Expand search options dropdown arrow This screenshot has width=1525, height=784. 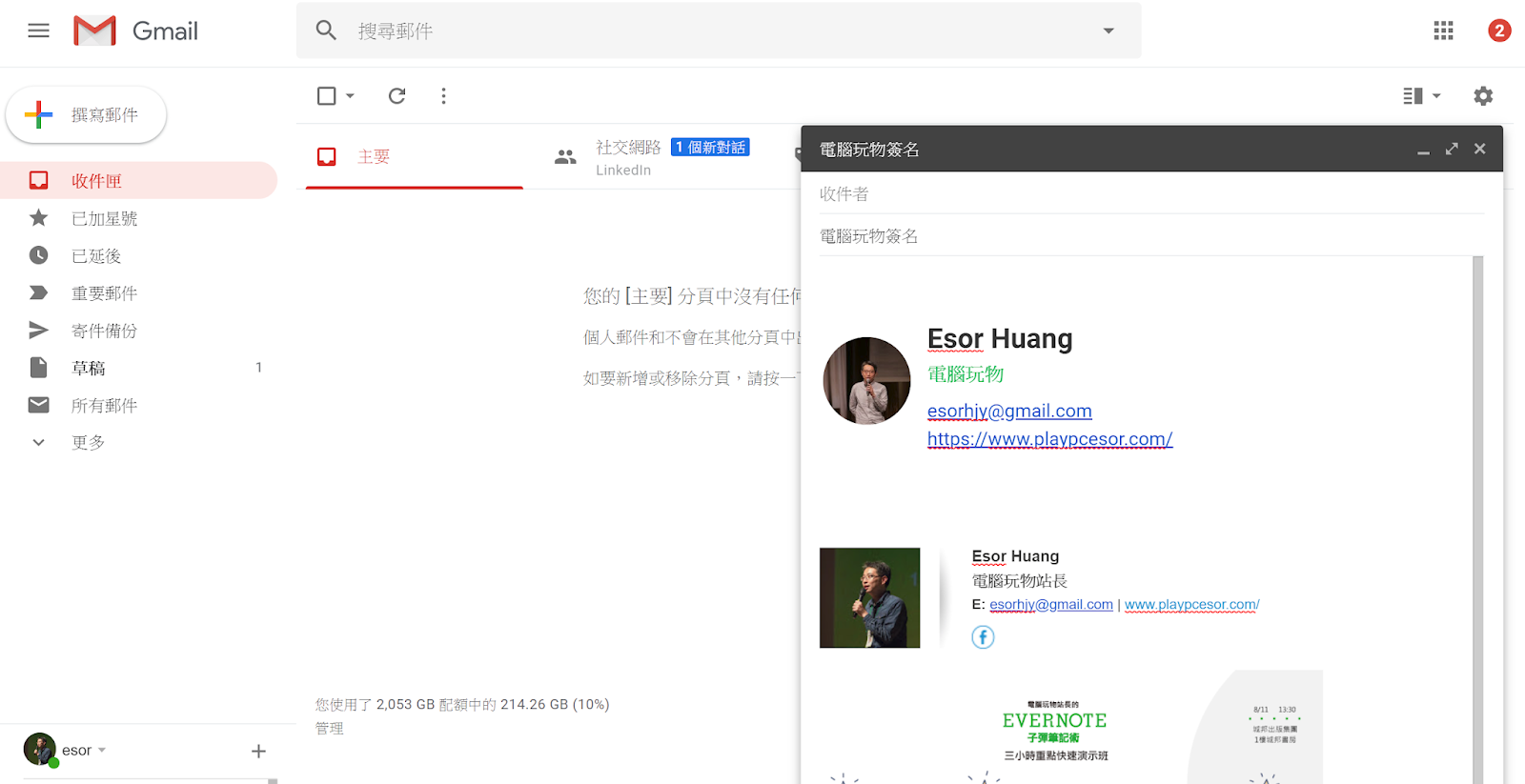point(1108,30)
